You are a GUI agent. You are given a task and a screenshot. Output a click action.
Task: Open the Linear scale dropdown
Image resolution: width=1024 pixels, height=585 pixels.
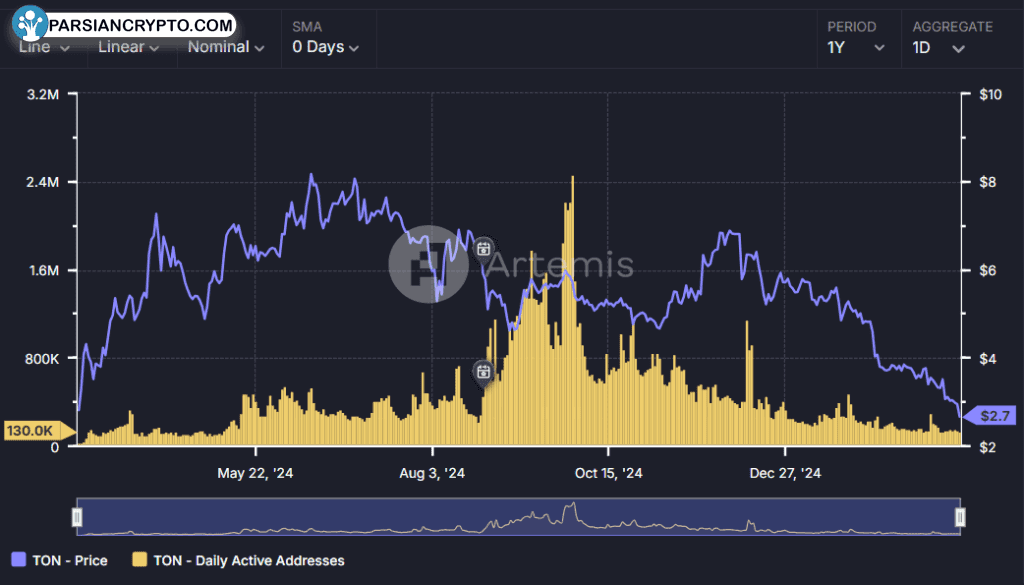129,47
